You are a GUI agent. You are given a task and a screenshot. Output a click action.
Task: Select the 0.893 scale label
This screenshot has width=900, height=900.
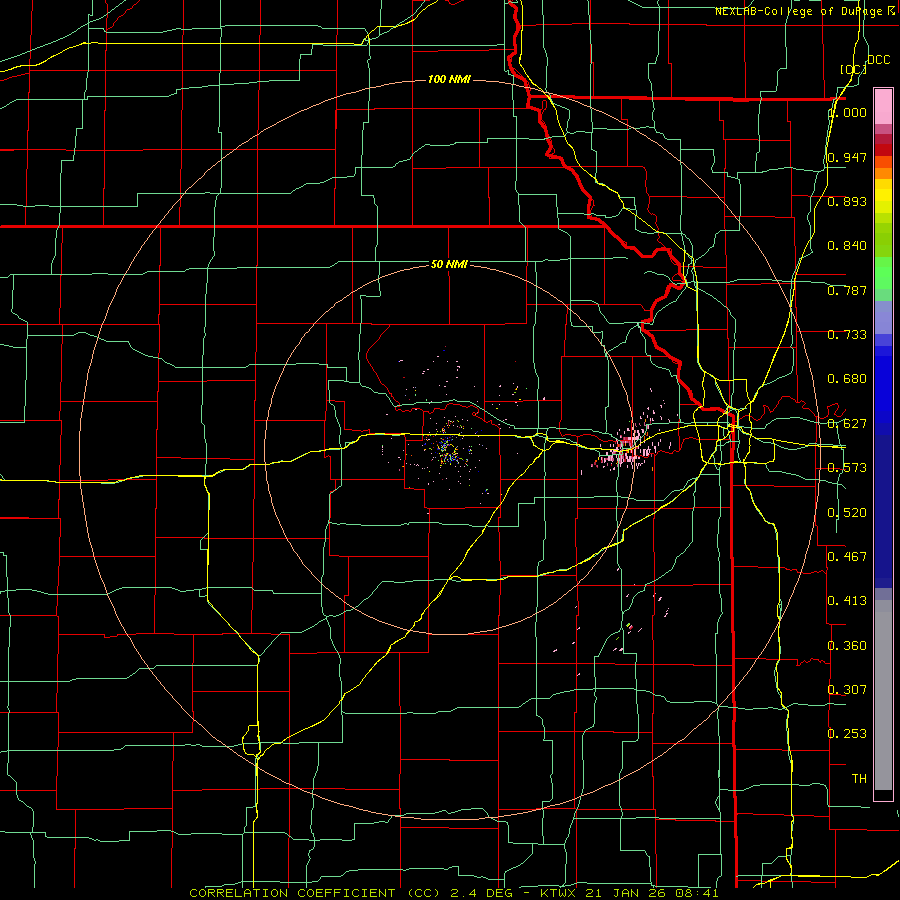pos(847,201)
